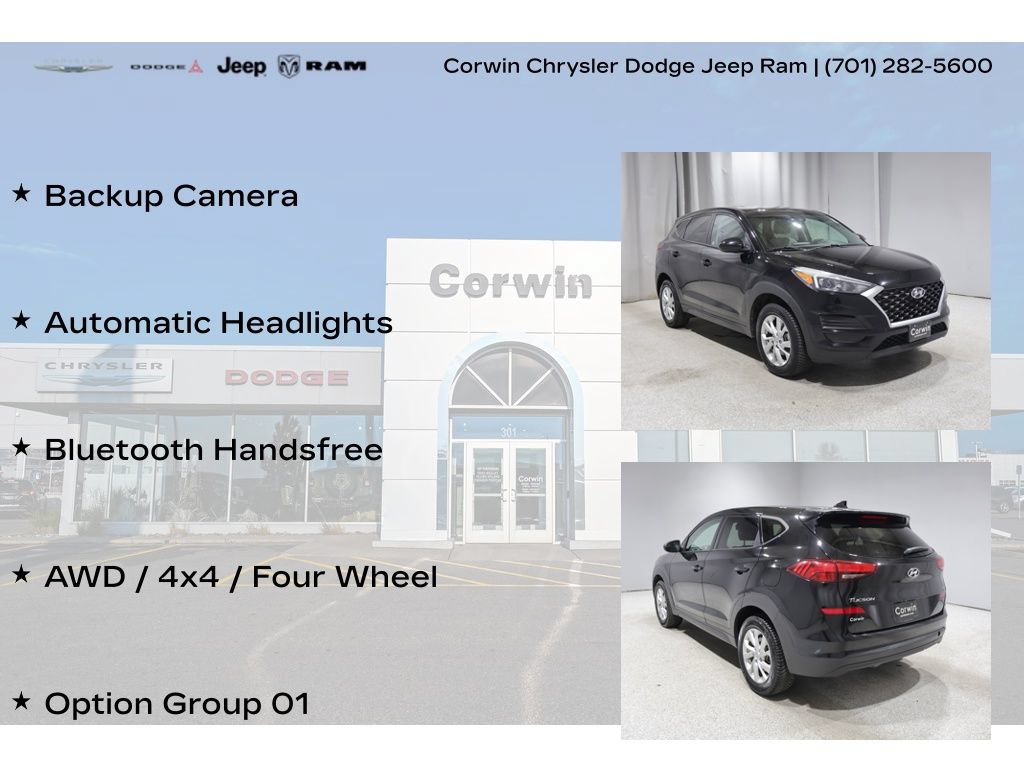1024x768 pixels.
Task: Click the Chrysler wings logo in header
Action: tap(73, 66)
